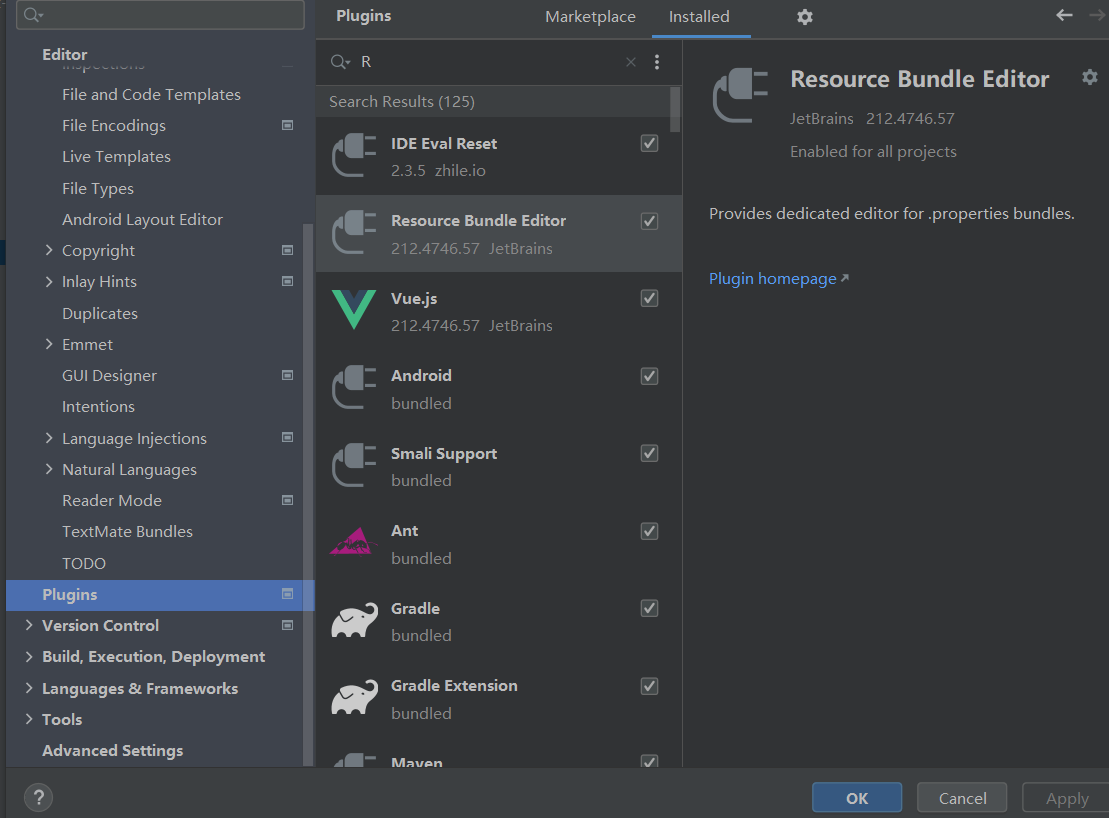Viewport: 1109px width, 818px height.
Task: Click File Encodings project-level icon
Action: (287, 125)
